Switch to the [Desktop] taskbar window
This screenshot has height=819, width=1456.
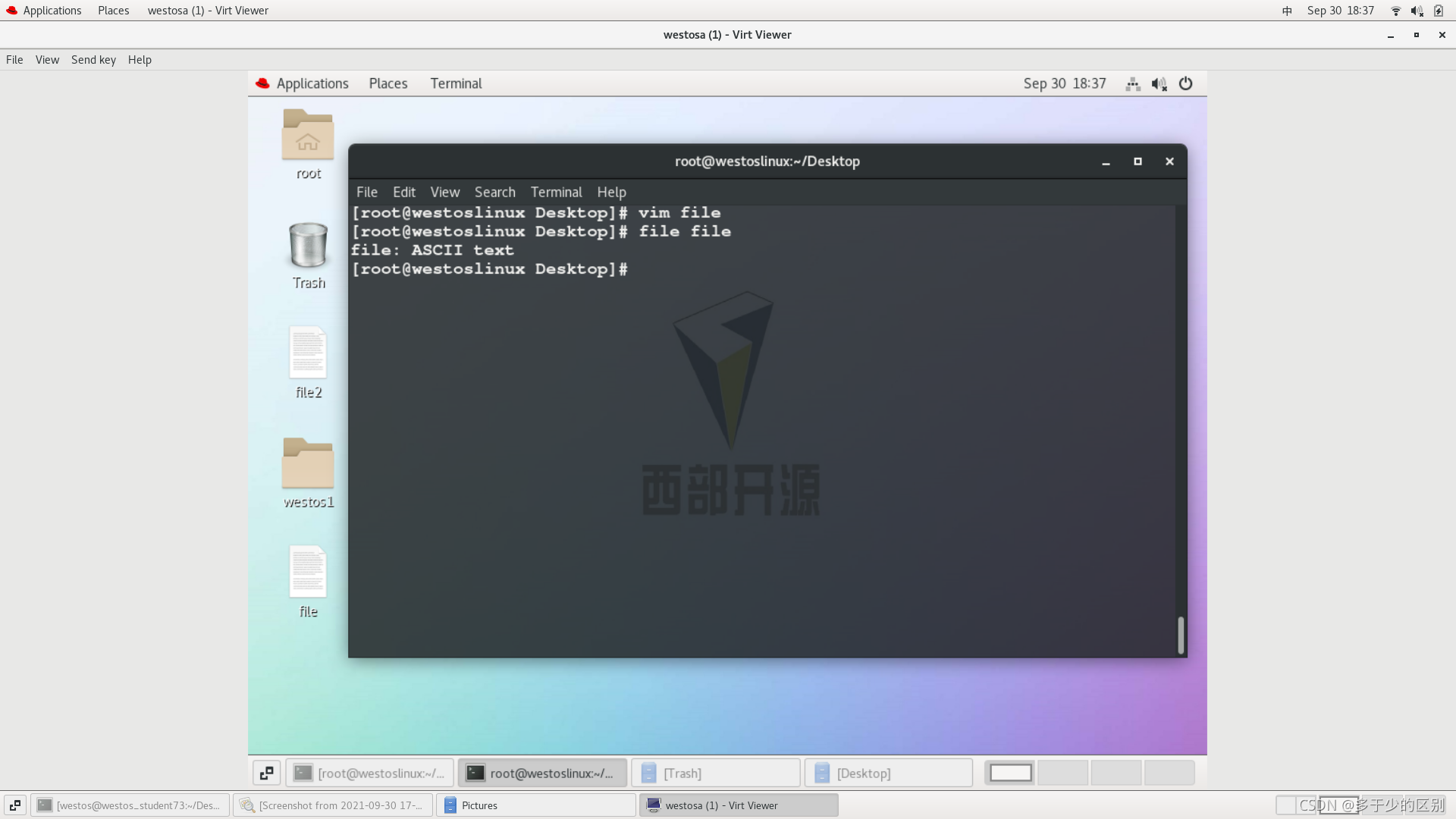[889, 773]
